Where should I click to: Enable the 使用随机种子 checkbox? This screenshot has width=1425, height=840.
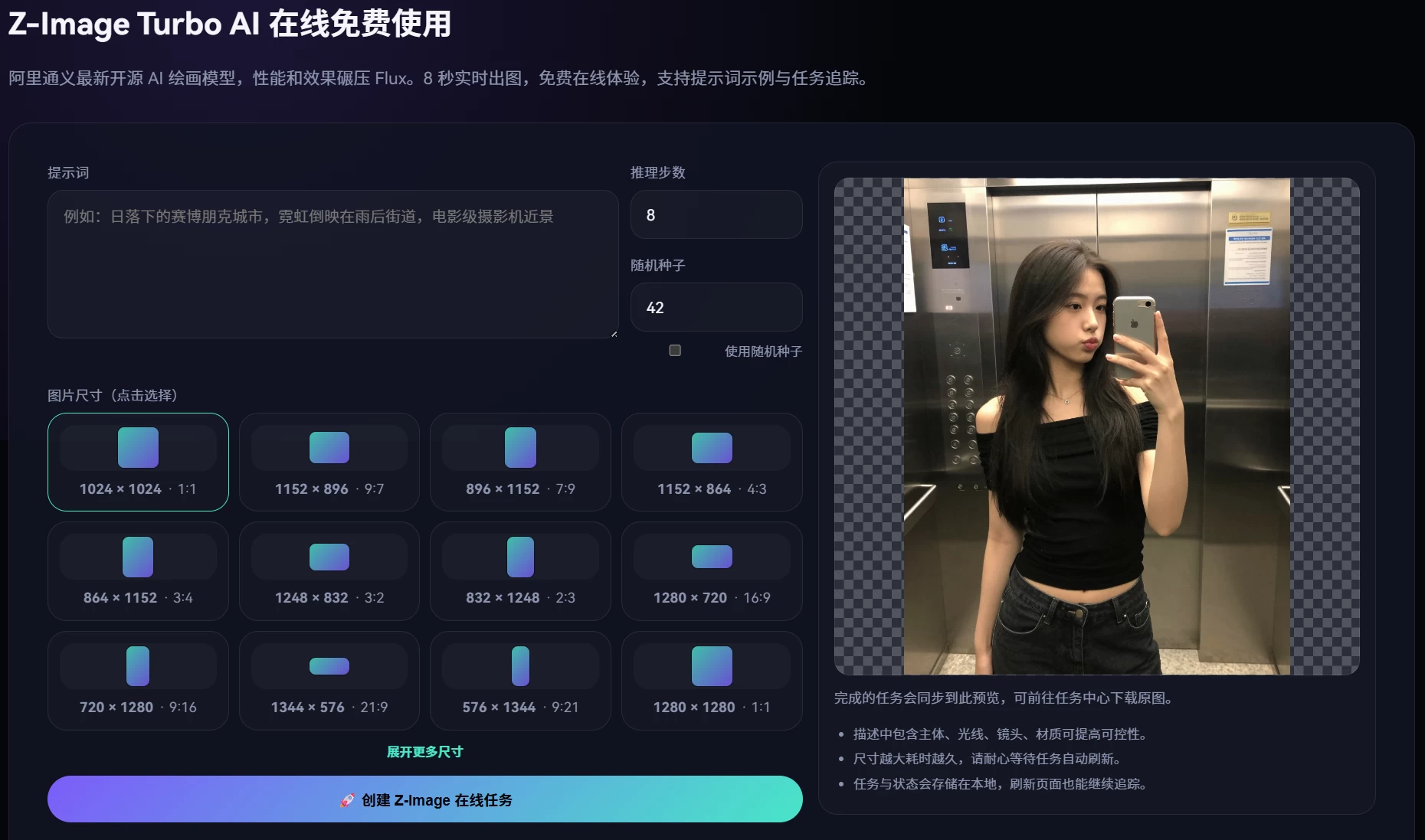click(675, 351)
